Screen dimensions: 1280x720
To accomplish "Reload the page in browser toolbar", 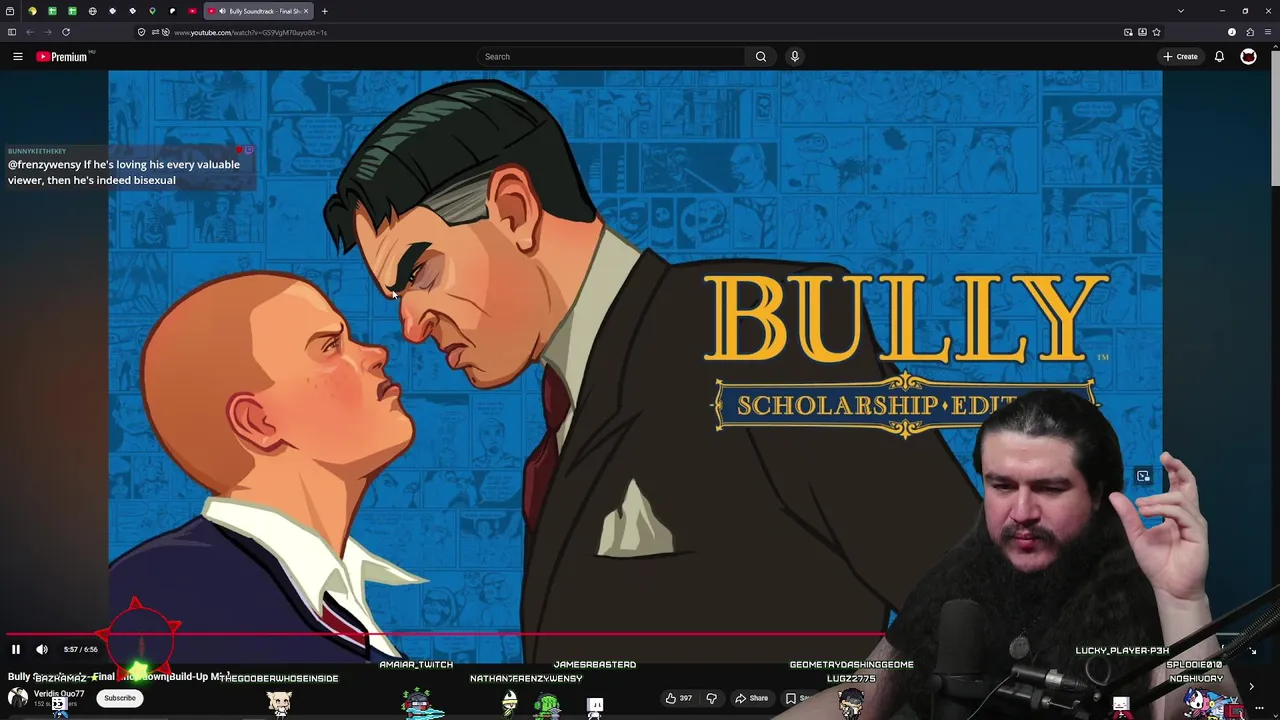I will pos(66,32).
